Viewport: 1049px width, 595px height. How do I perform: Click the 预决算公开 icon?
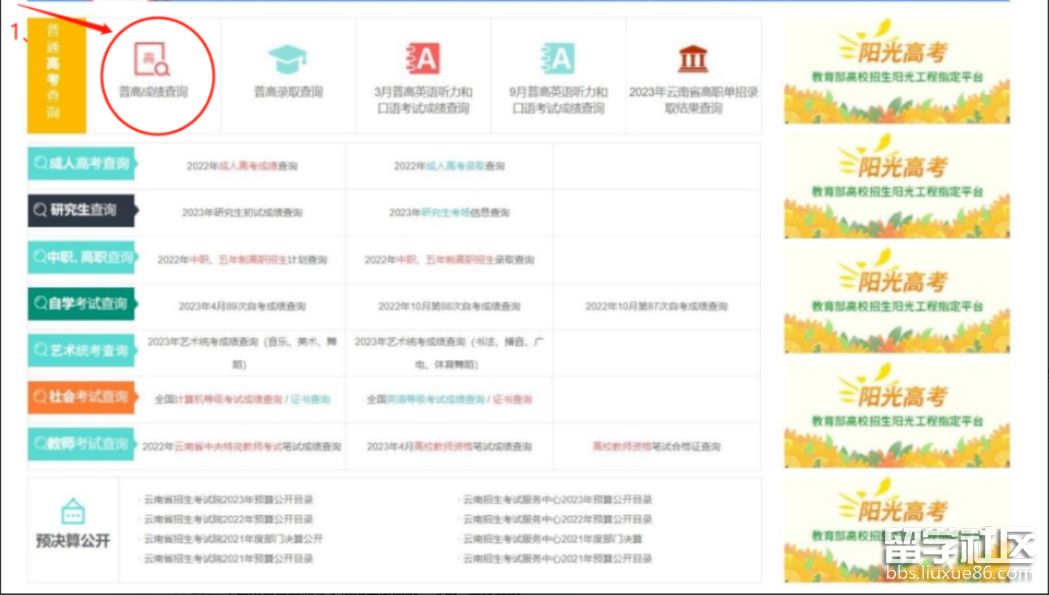tap(73, 512)
